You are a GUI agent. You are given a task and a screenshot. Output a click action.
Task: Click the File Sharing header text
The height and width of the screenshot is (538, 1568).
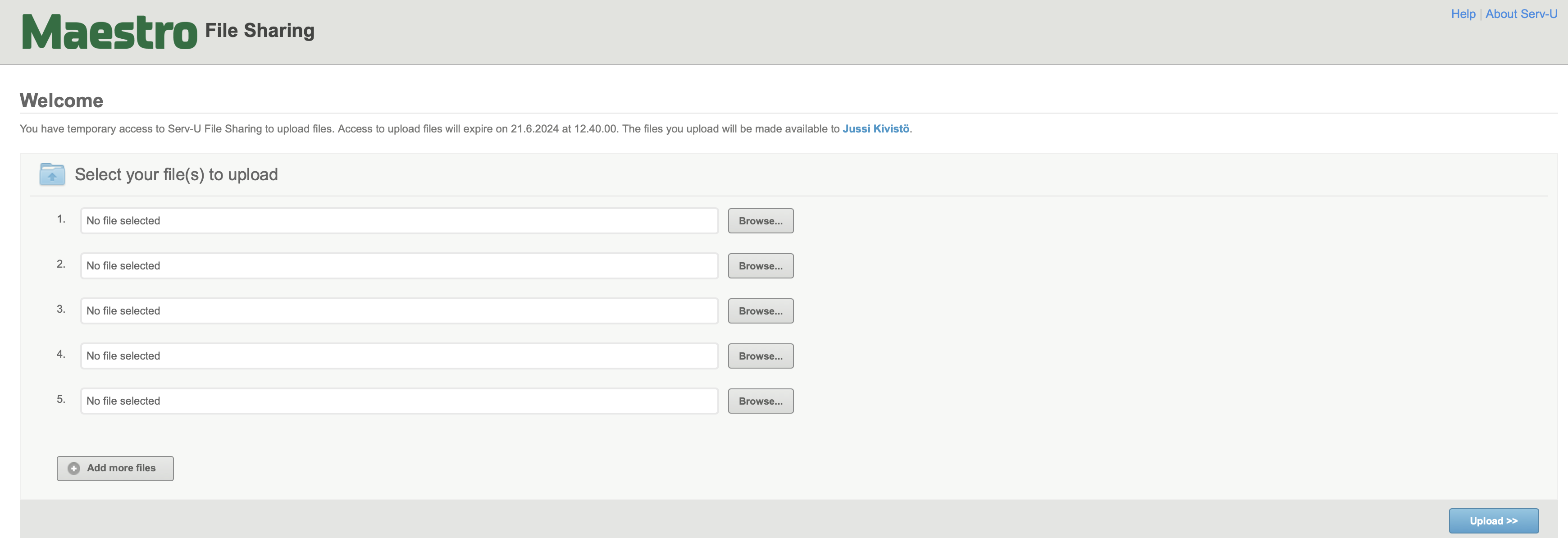(x=259, y=31)
